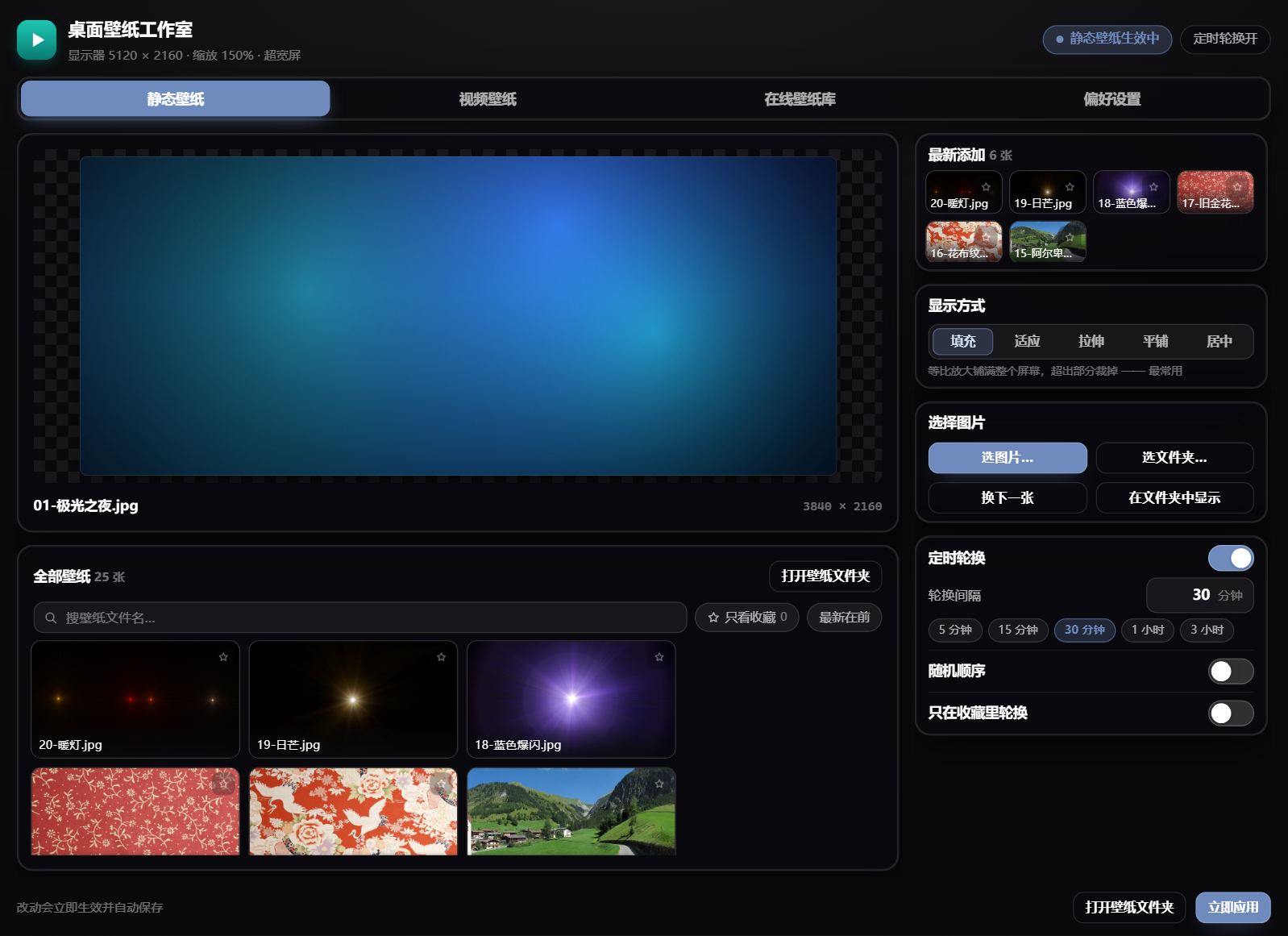
Task: Select the 16-花布纹 thumbnail in 最新添加
Action: 964,241
